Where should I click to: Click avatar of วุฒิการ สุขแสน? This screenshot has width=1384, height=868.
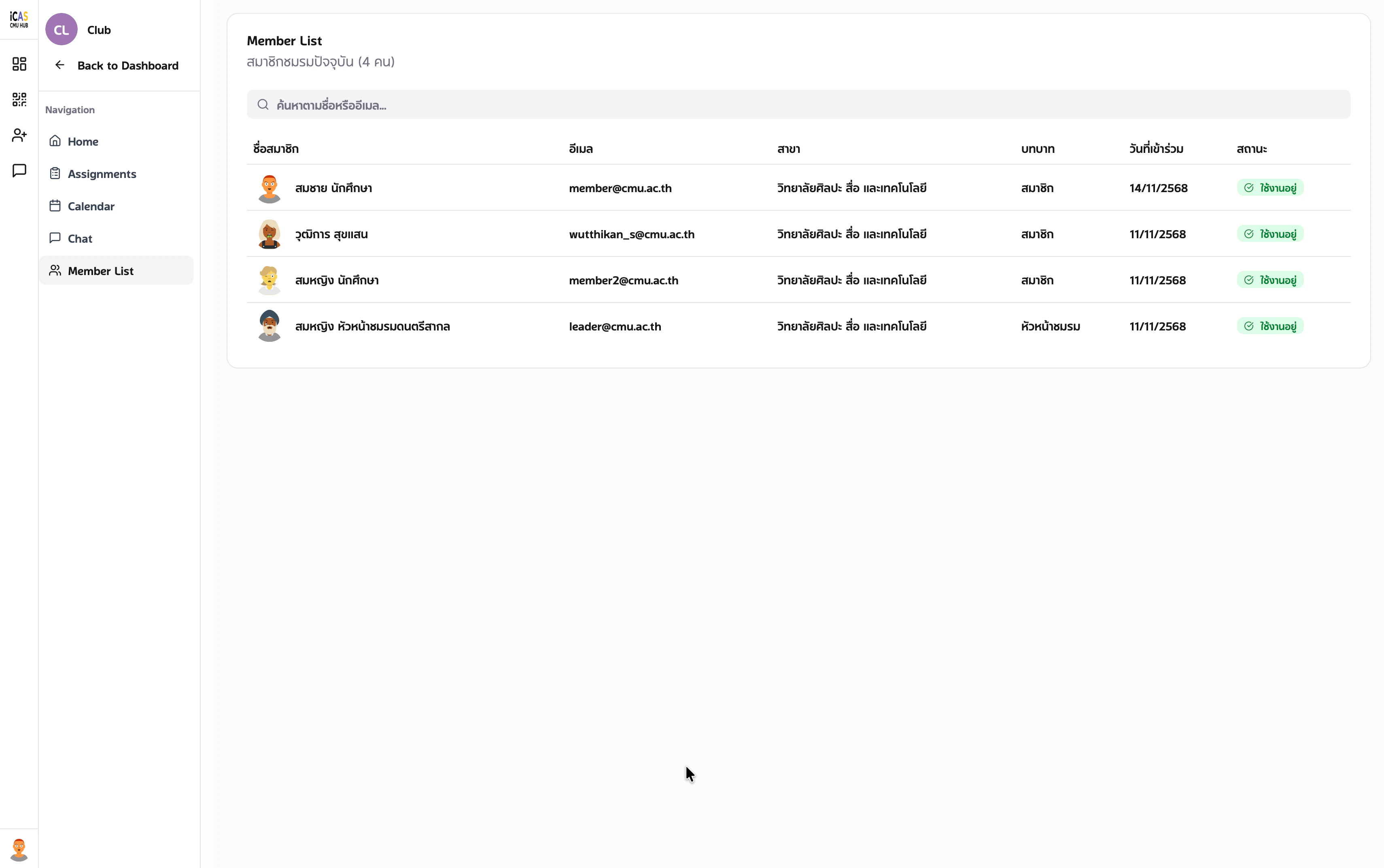click(x=270, y=234)
